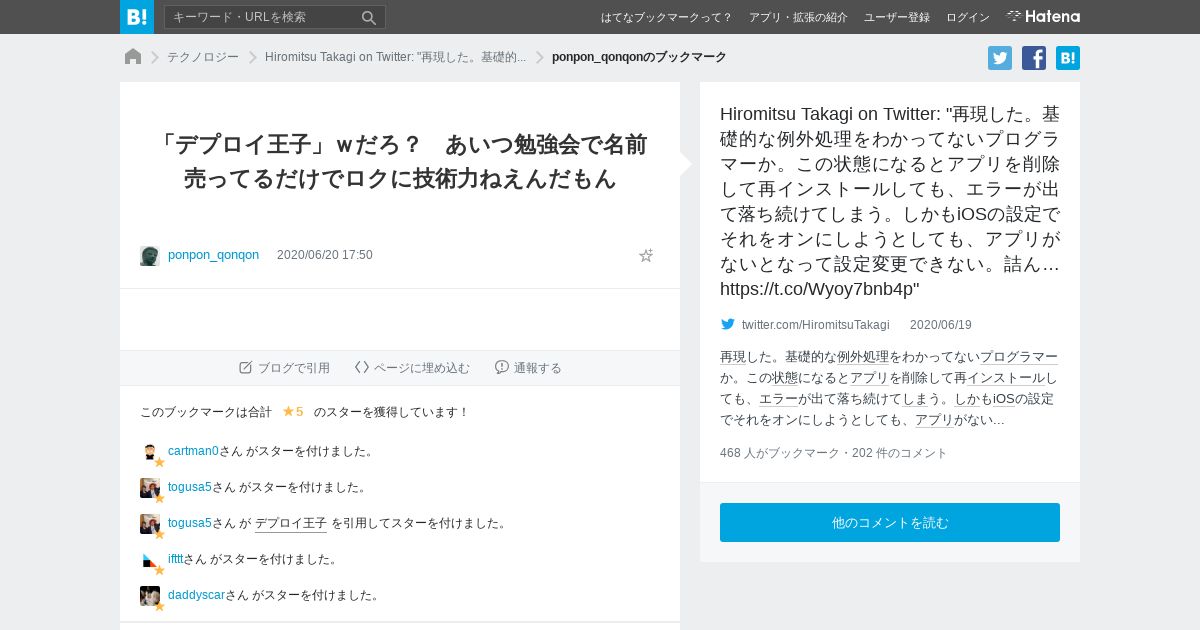Click ブログで引用
The image size is (1200, 630).
coord(284,368)
